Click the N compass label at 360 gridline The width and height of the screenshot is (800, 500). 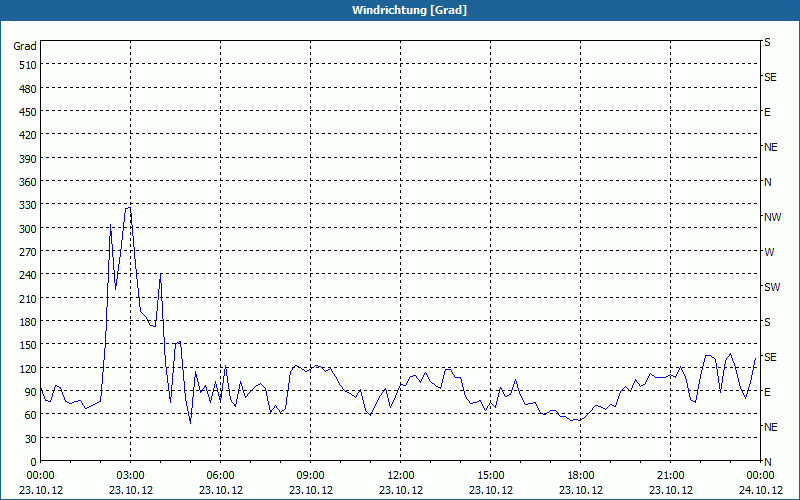(767, 182)
